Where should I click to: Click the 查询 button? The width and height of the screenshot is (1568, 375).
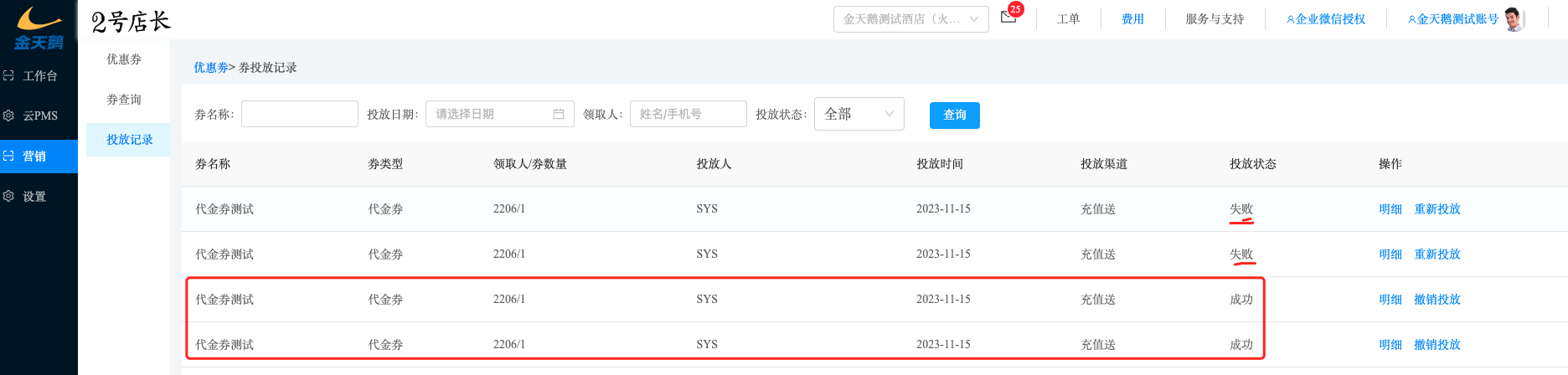tap(954, 115)
